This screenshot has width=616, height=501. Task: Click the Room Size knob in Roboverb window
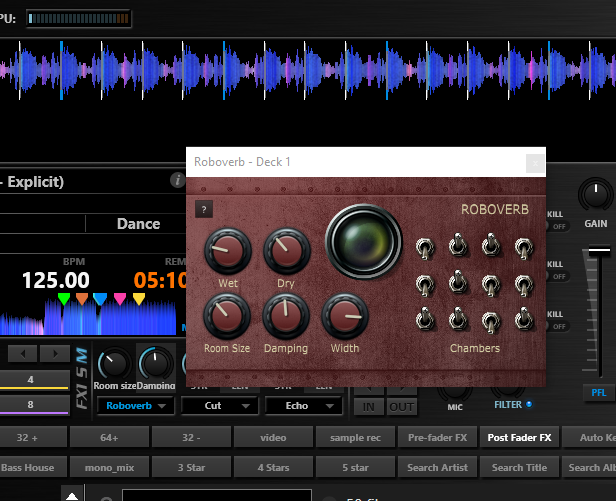click(227, 316)
